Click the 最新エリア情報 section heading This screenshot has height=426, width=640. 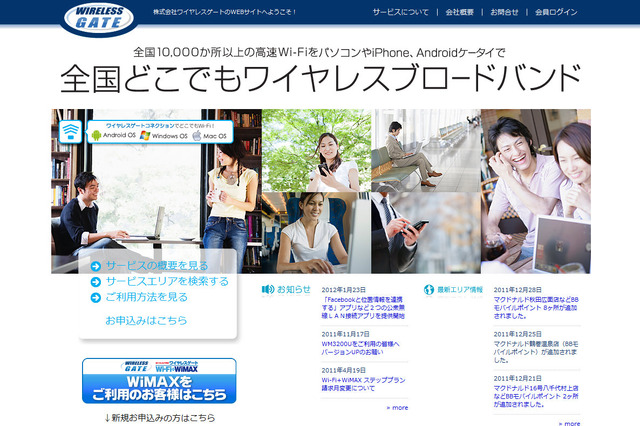tap(460, 290)
